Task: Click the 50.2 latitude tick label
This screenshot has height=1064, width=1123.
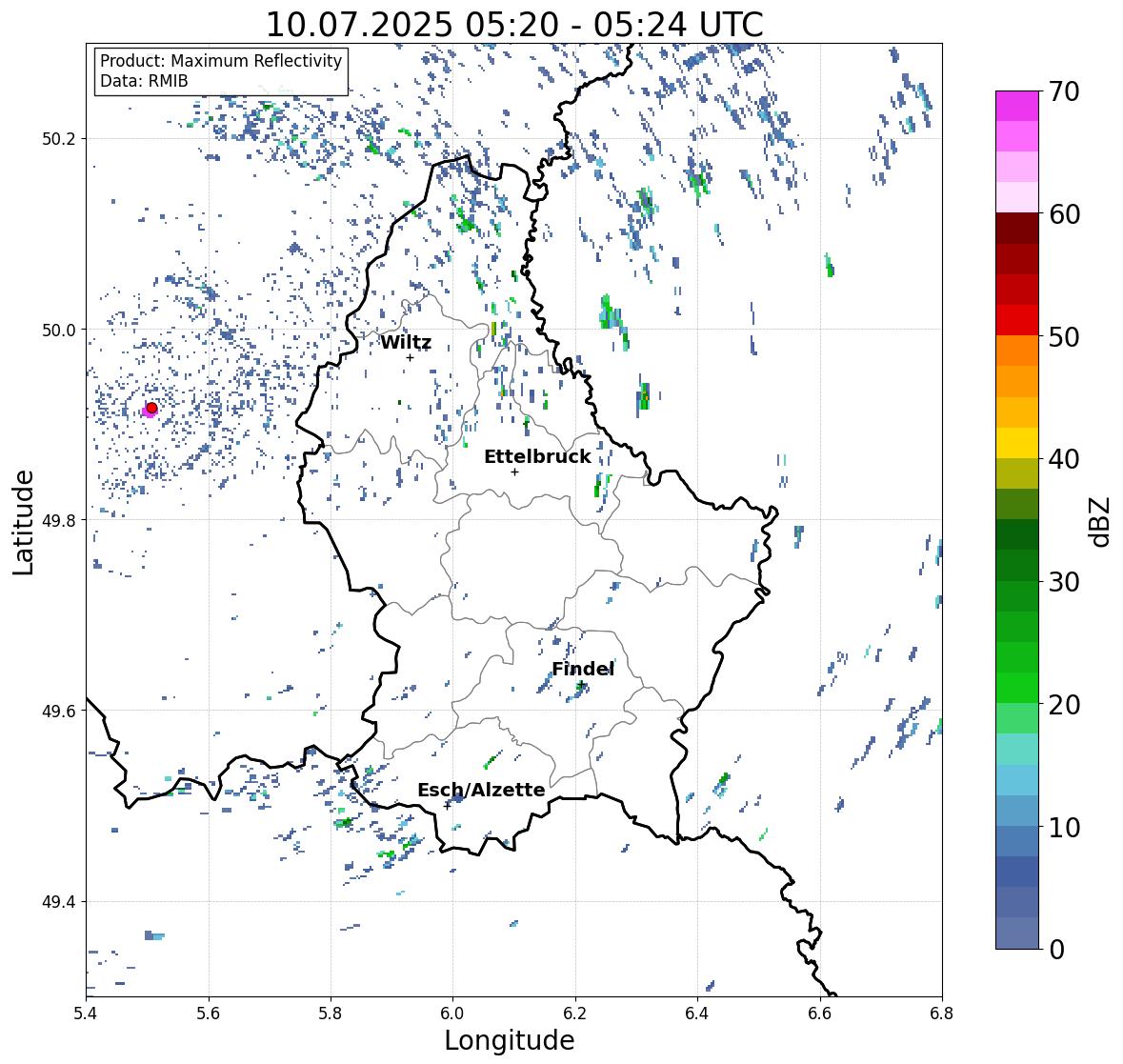Action: (59, 139)
